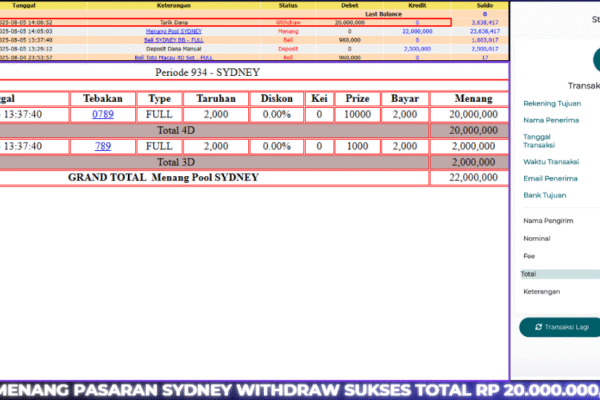Select the Tarik Dana description

tap(174, 23)
